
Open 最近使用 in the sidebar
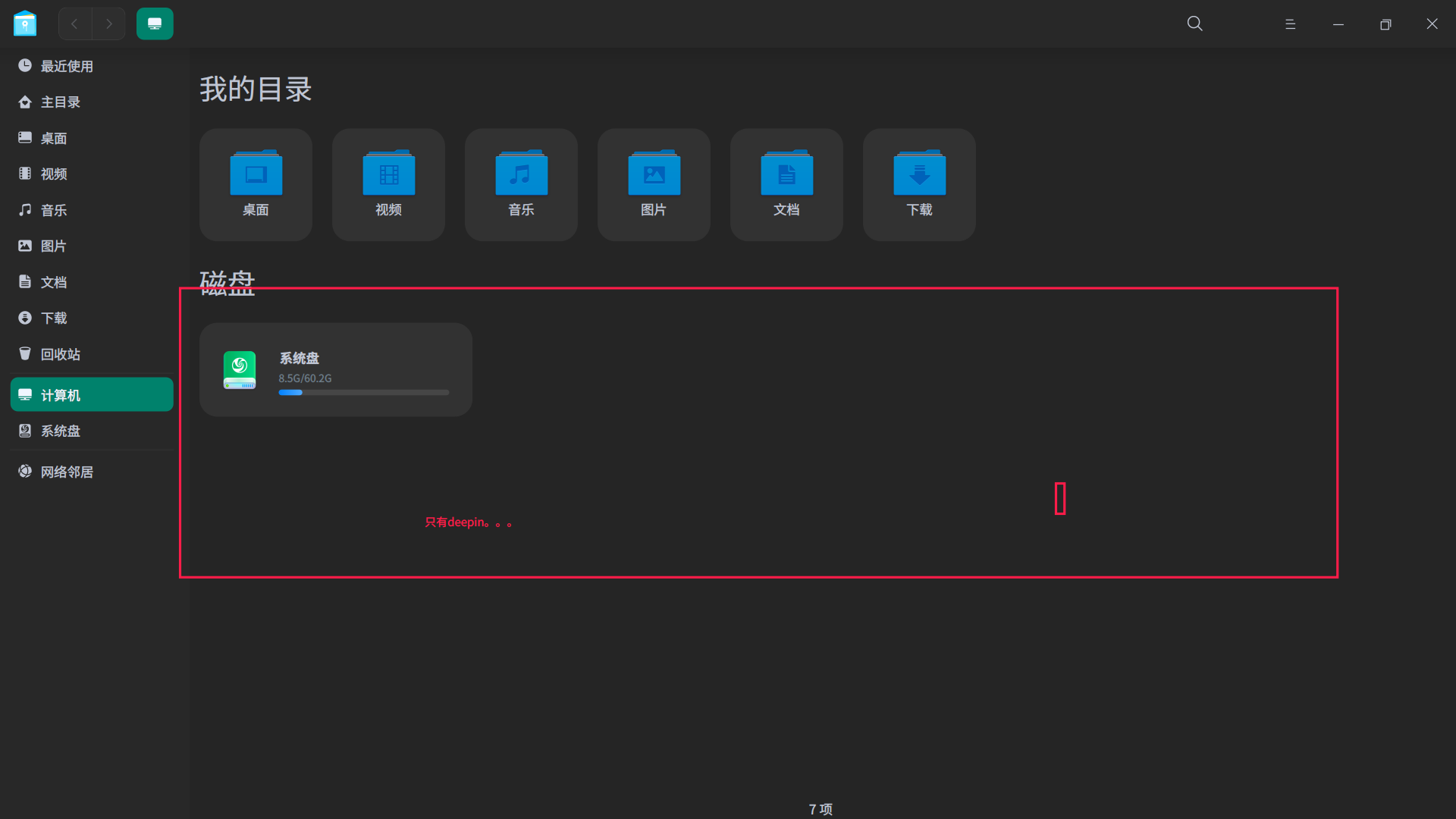67,66
